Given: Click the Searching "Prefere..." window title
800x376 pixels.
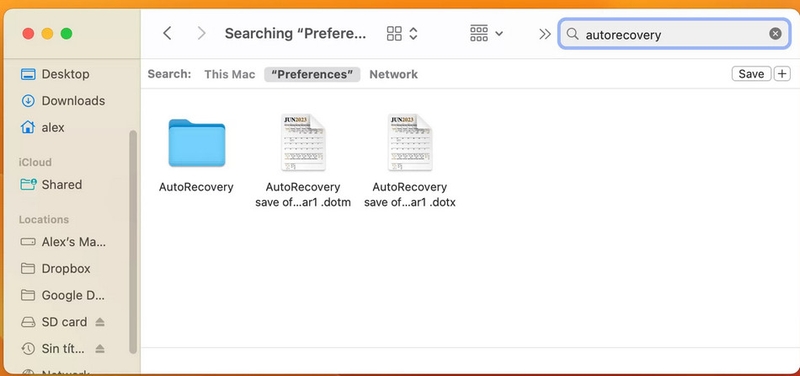Looking at the screenshot, I should (295, 34).
